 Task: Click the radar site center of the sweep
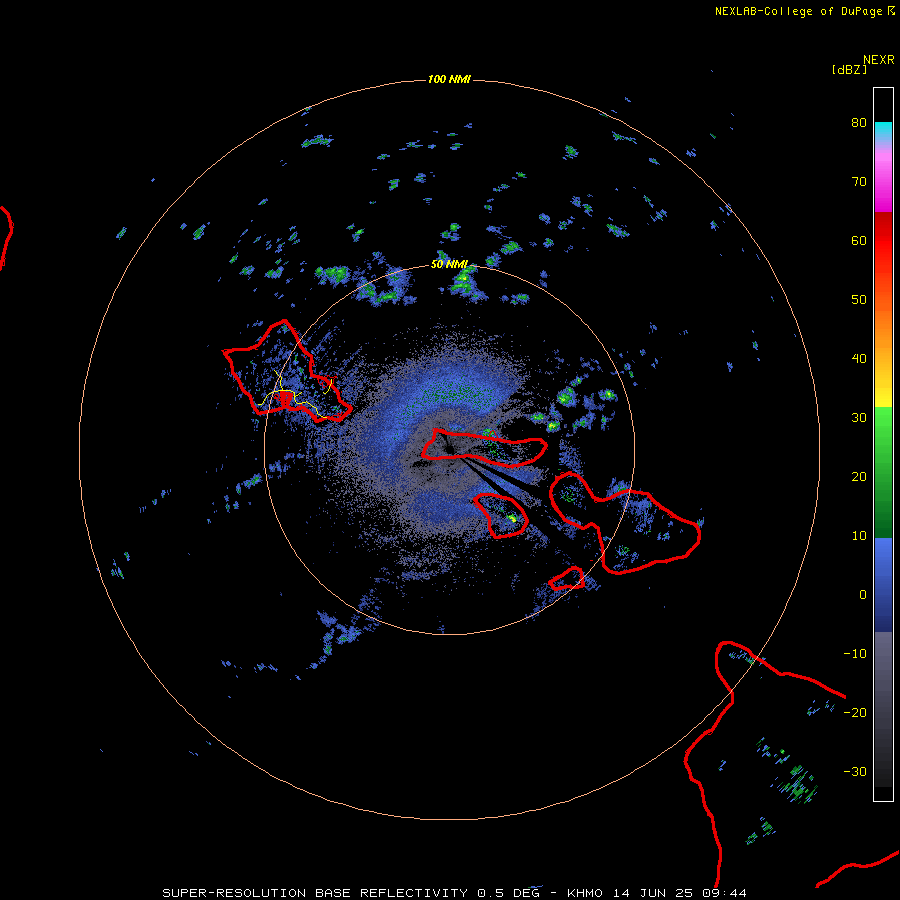click(449, 449)
